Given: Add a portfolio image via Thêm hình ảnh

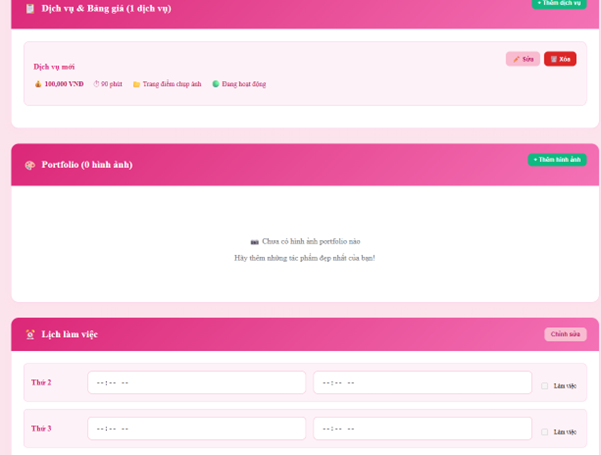Looking at the screenshot, I should 557,160.
